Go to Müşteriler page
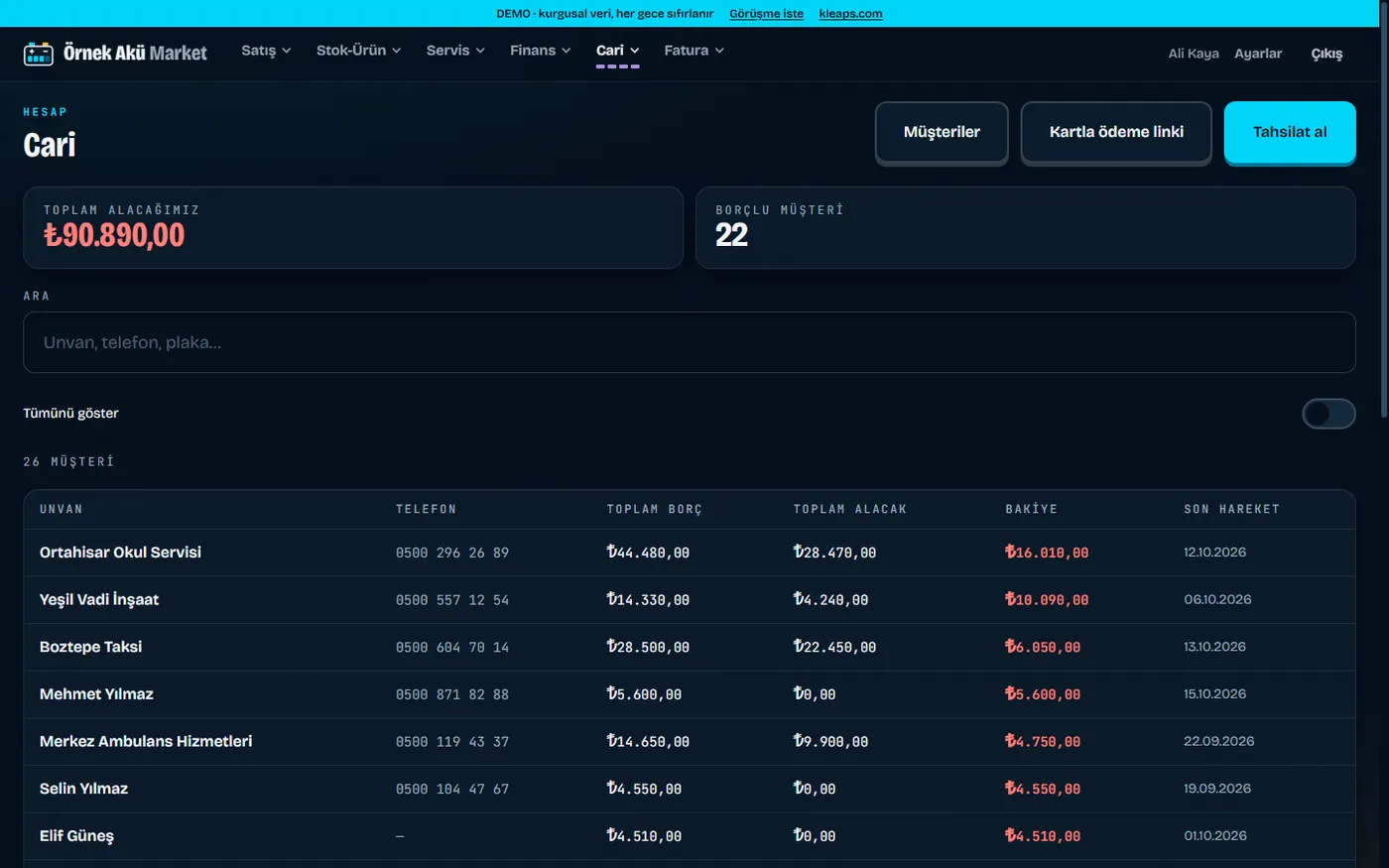Image resolution: width=1389 pixels, height=868 pixels. point(942,132)
